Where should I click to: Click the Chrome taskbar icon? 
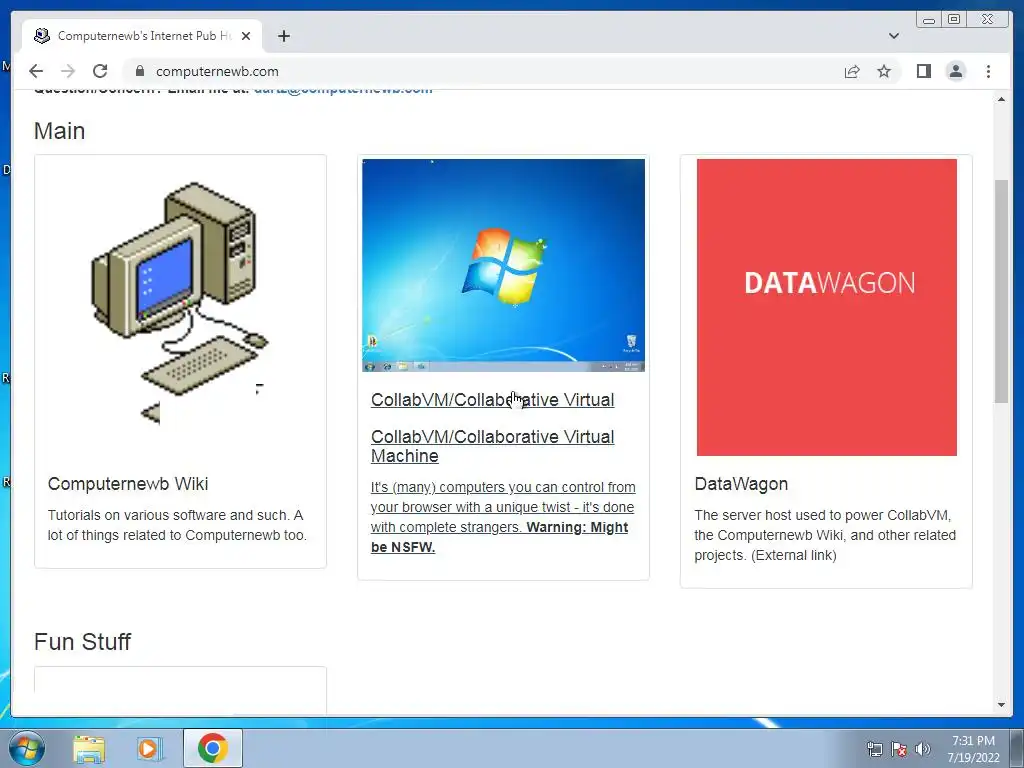[212, 748]
